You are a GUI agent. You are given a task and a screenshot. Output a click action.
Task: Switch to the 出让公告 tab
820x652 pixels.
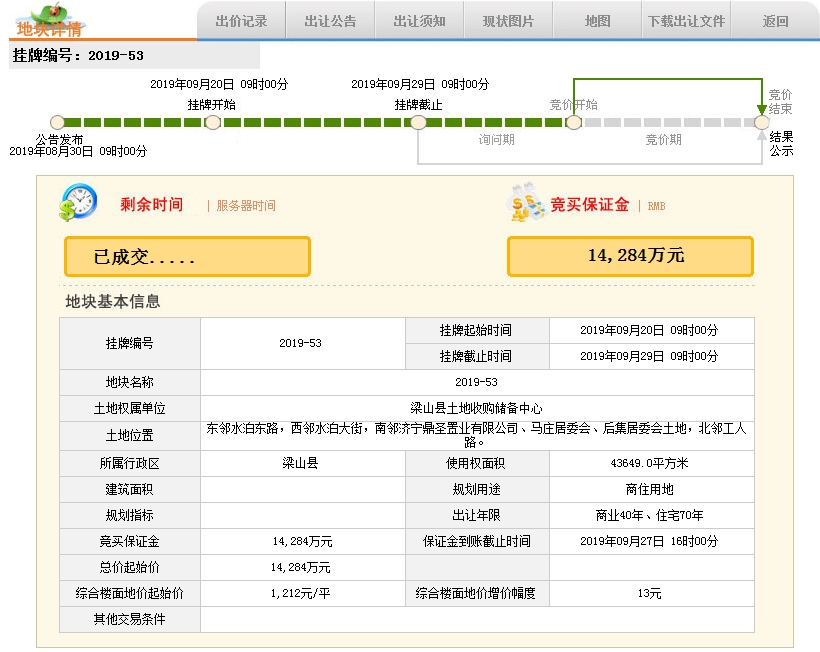pyautogui.click(x=331, y=21)
